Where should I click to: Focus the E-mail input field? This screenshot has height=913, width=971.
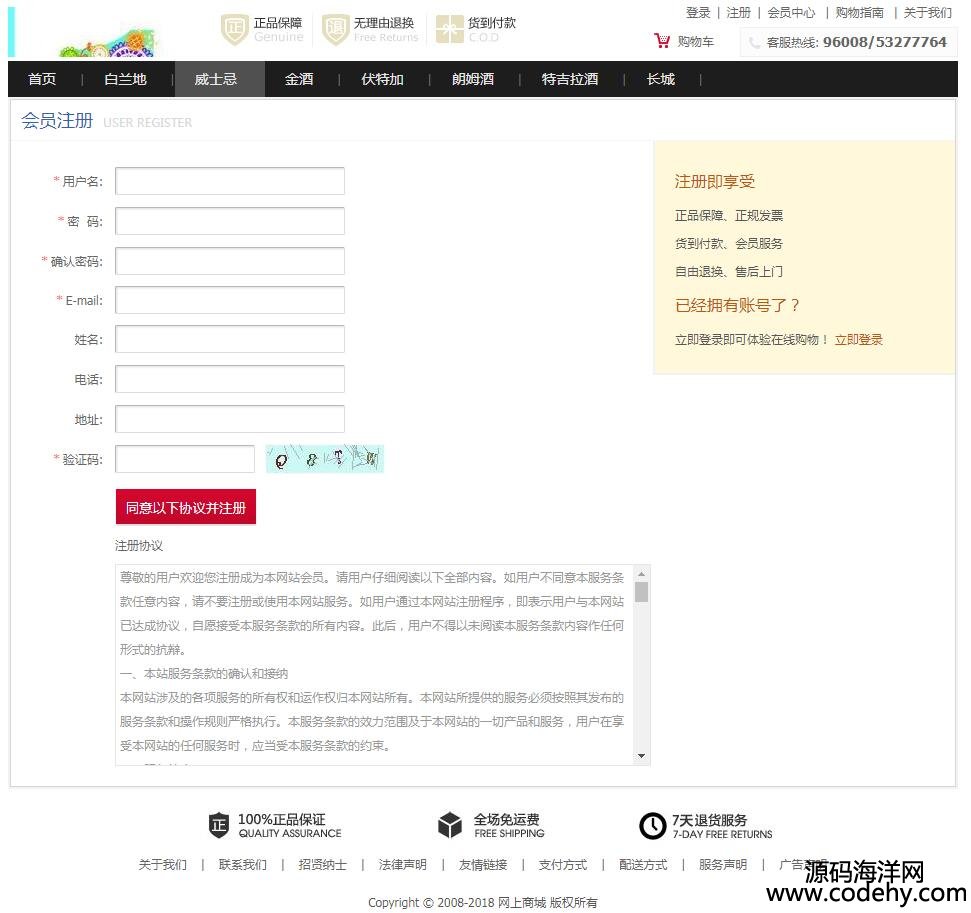(230, 300)
